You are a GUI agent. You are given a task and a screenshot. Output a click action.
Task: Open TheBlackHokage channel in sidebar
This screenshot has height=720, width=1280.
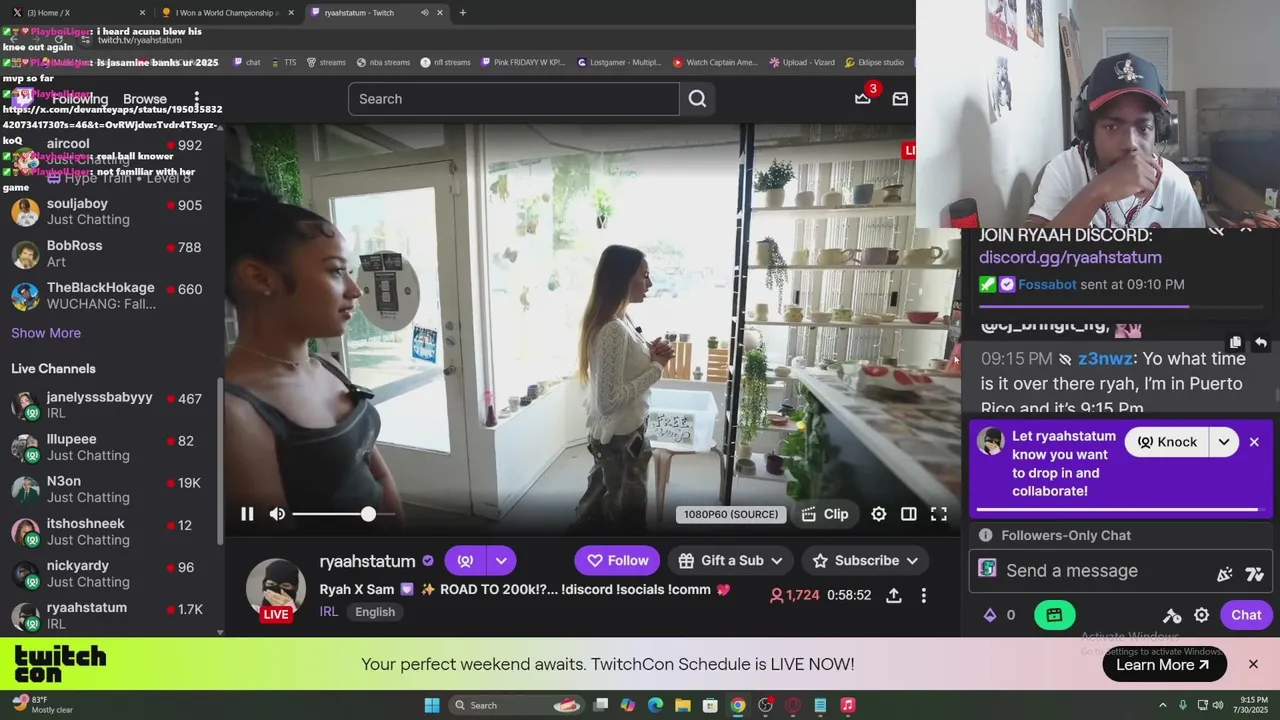(110, 296)
